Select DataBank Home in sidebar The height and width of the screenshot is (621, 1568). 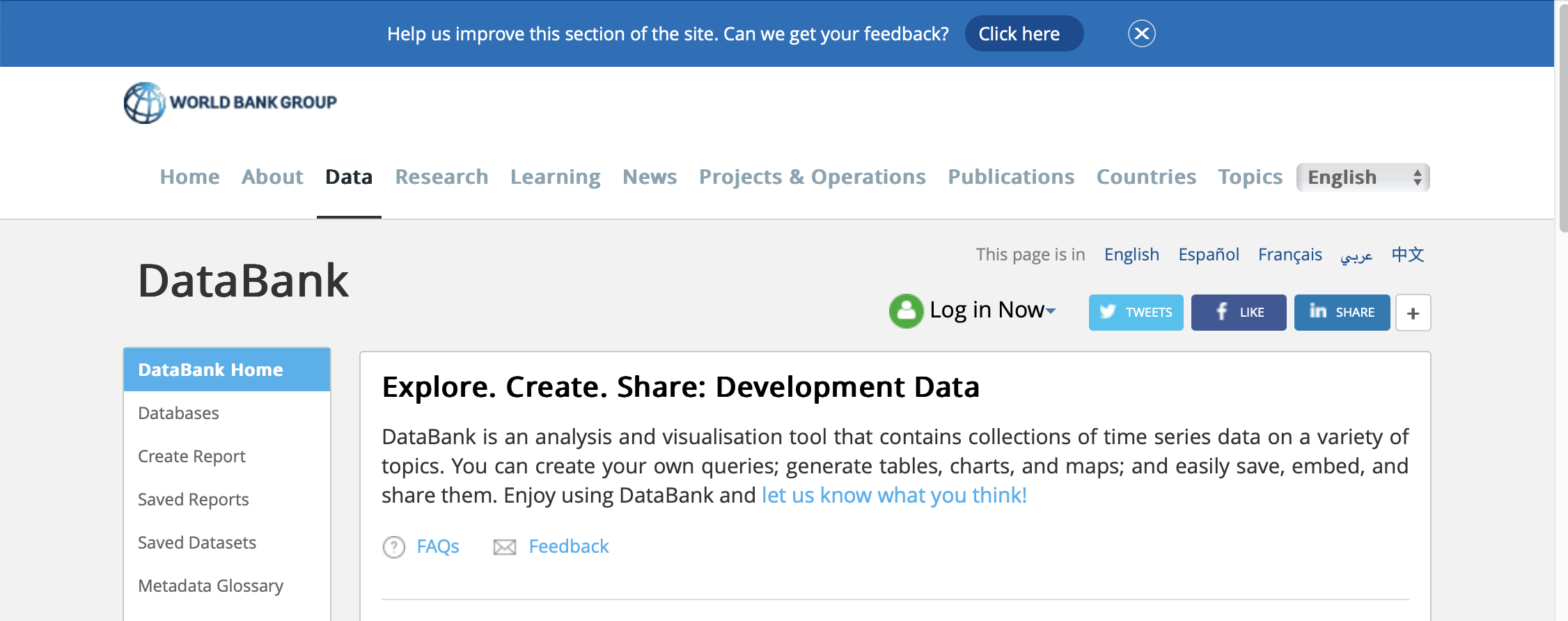(x=227, y=370)
